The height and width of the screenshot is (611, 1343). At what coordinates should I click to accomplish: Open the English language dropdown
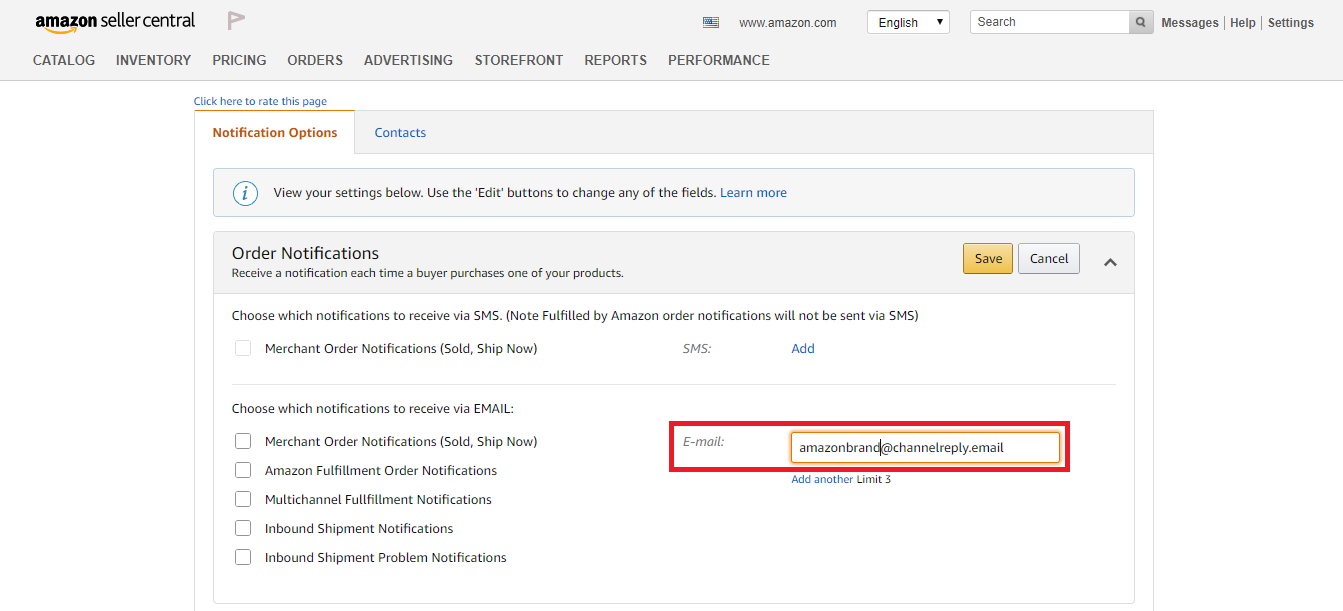click(x=908, y=22)
